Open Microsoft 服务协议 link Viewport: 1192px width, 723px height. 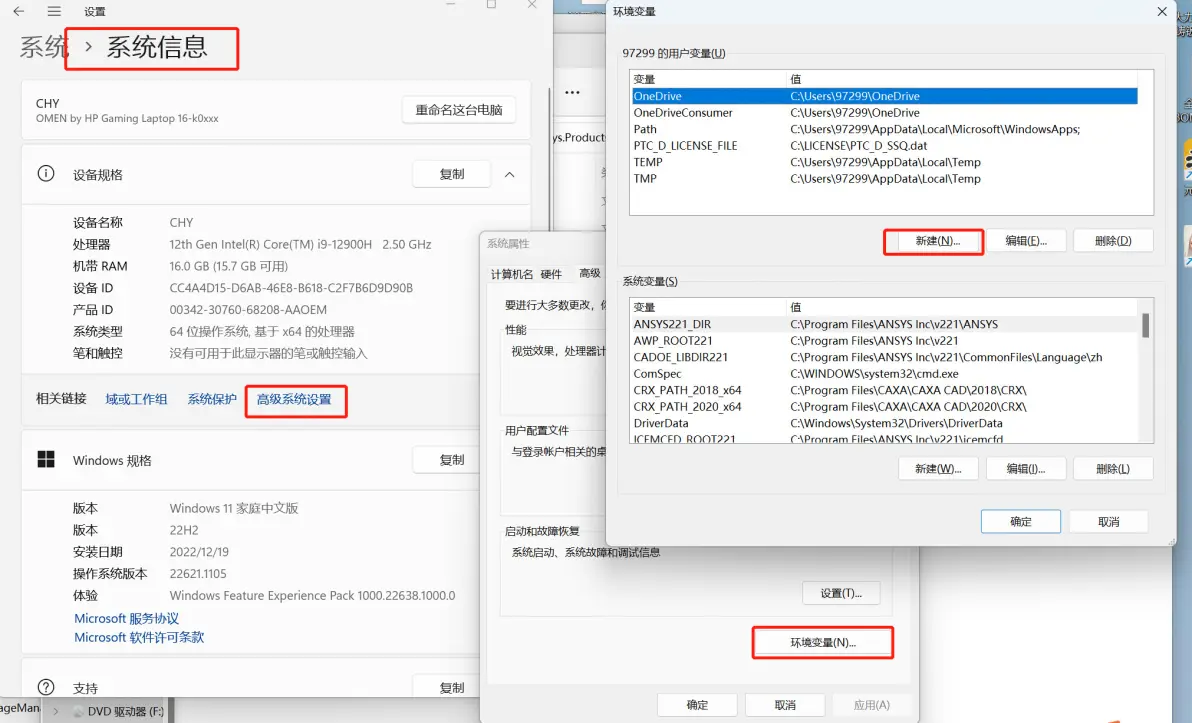click(x=126, y=618)
